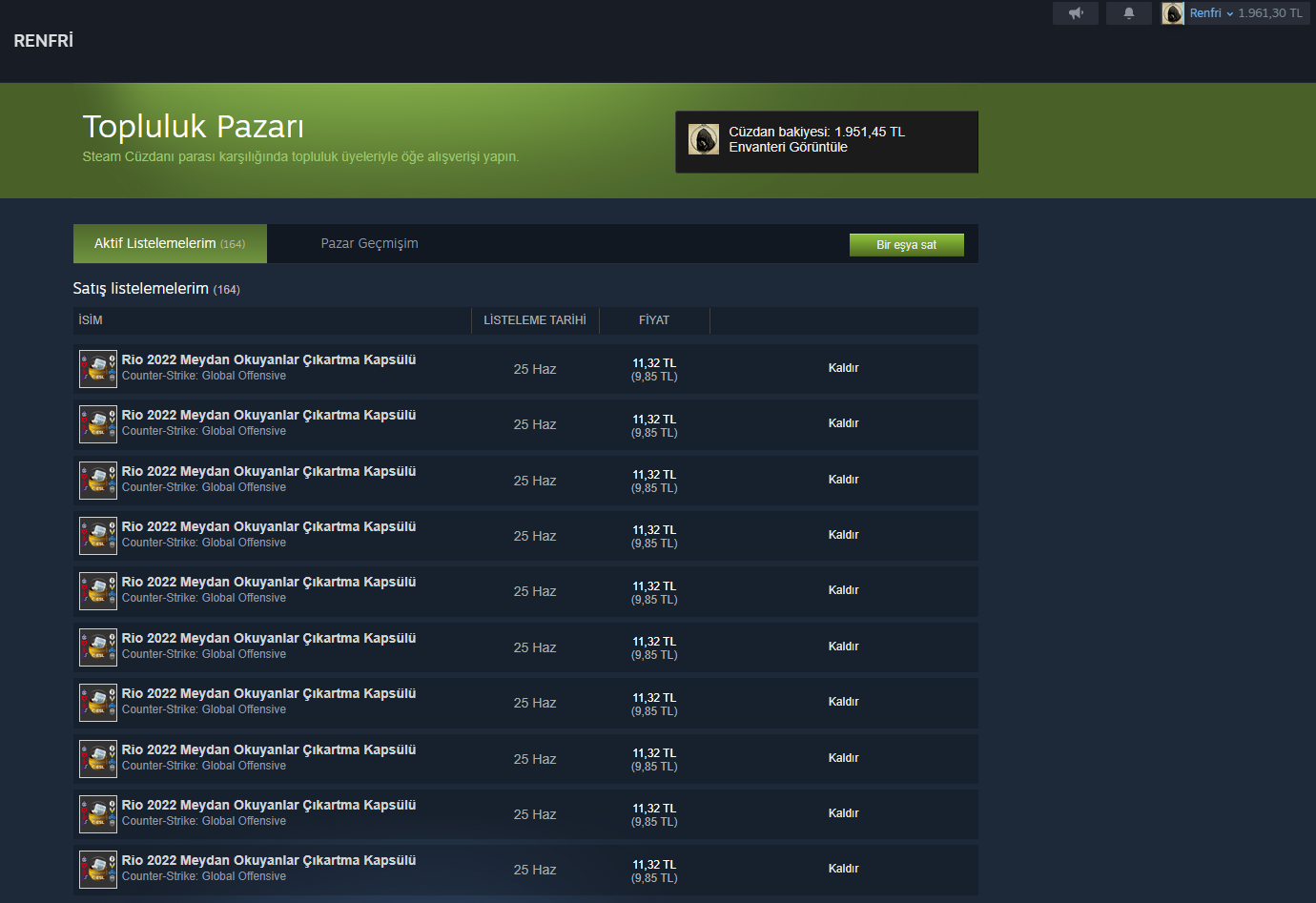Open the seventh listing's capsule thumbnail
Image resolution: width=1316 pixels, height=903 pixels.
98,703
